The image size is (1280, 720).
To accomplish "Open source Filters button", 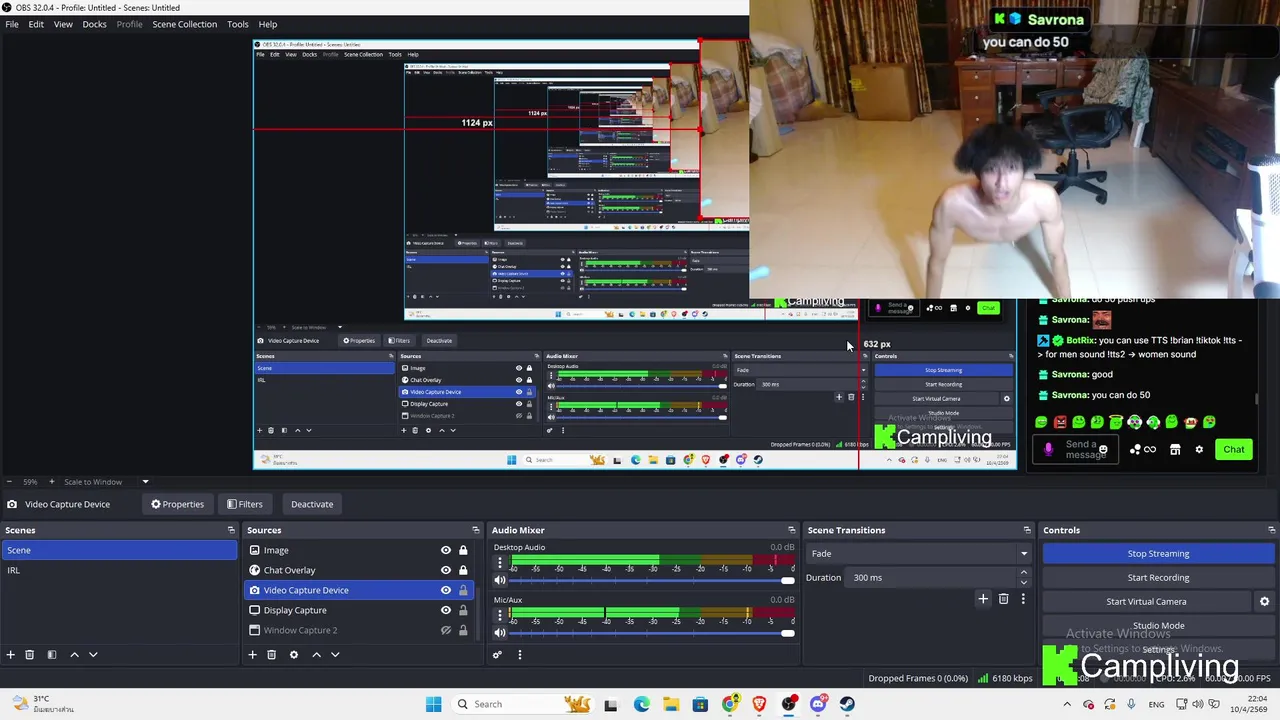I will [x=244, y=504].
